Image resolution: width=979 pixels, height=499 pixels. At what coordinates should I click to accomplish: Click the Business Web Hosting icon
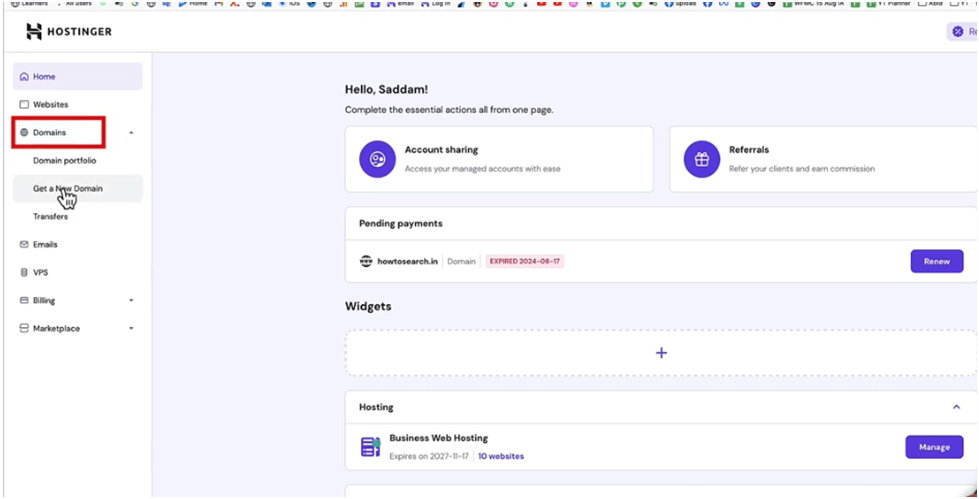click(370, 447)
